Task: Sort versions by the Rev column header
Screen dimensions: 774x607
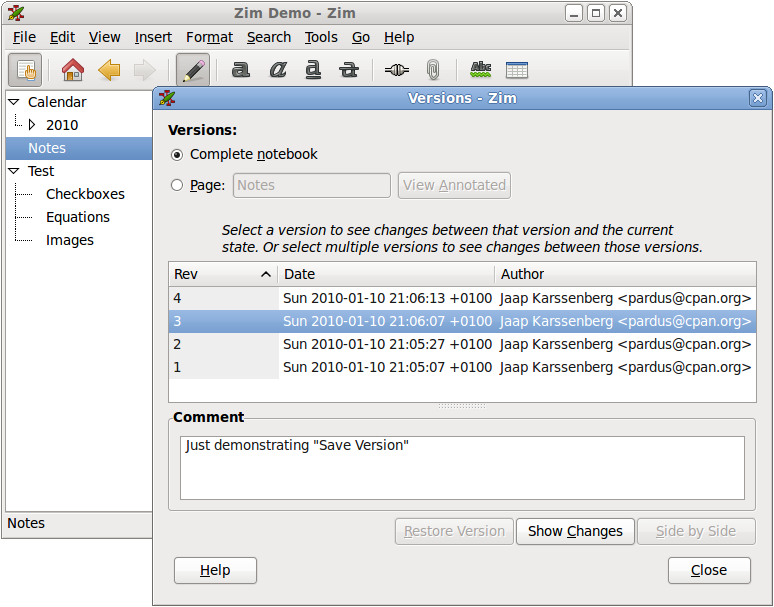Action: coord(222,274)
